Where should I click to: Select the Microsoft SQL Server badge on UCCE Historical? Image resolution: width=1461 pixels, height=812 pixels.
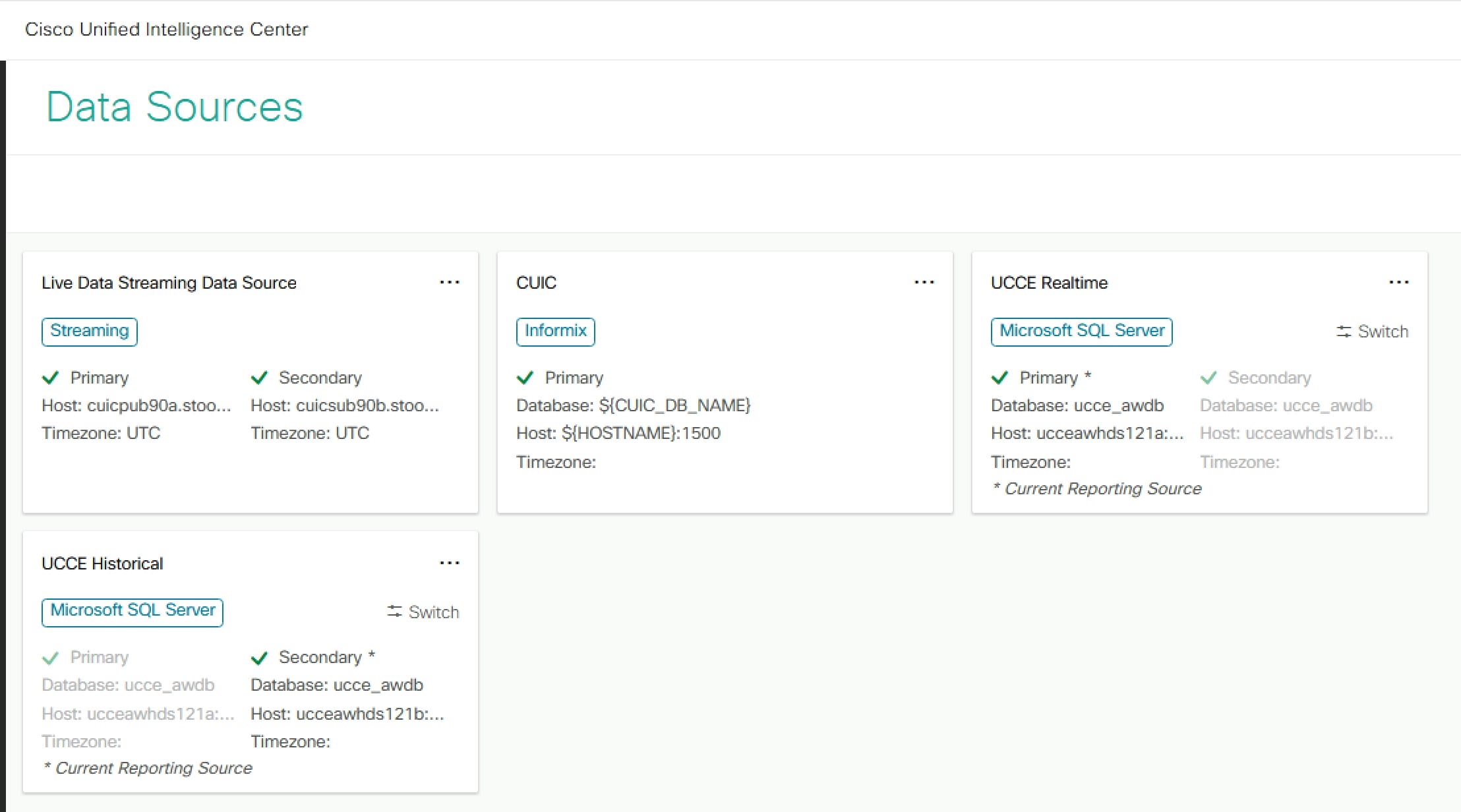pos(132,611)
